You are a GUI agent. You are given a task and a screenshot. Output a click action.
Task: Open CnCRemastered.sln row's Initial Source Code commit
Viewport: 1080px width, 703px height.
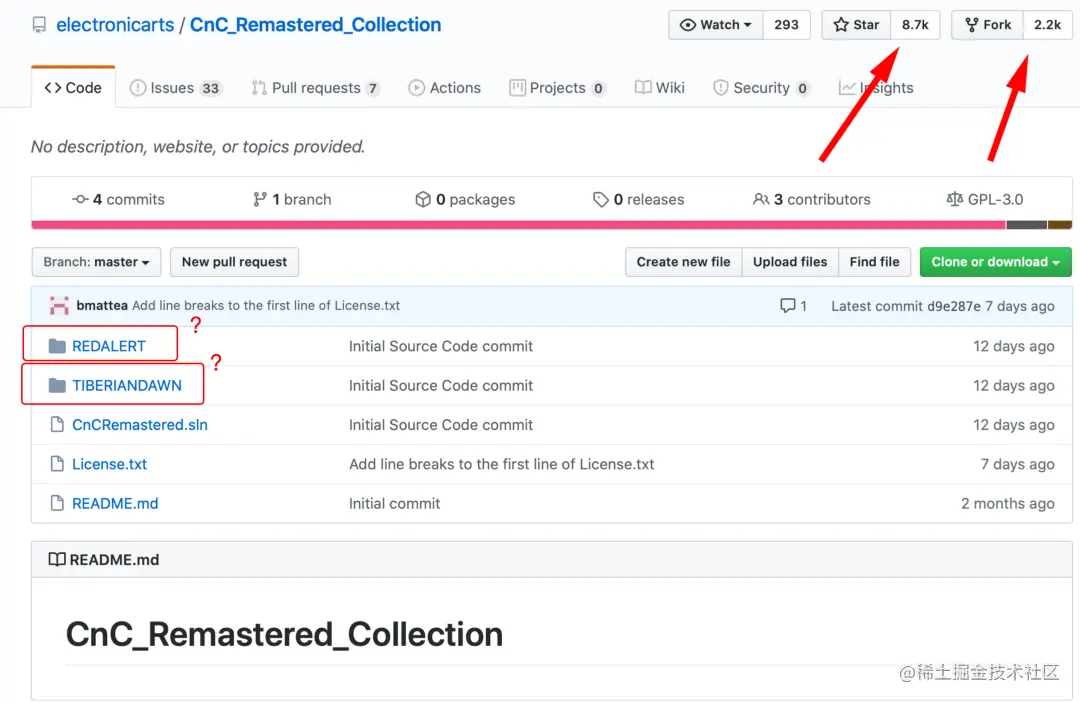click(x=441, y=425)
